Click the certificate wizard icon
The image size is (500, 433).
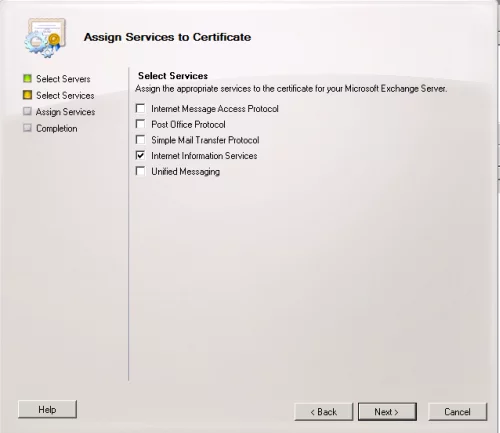point(45,38)
